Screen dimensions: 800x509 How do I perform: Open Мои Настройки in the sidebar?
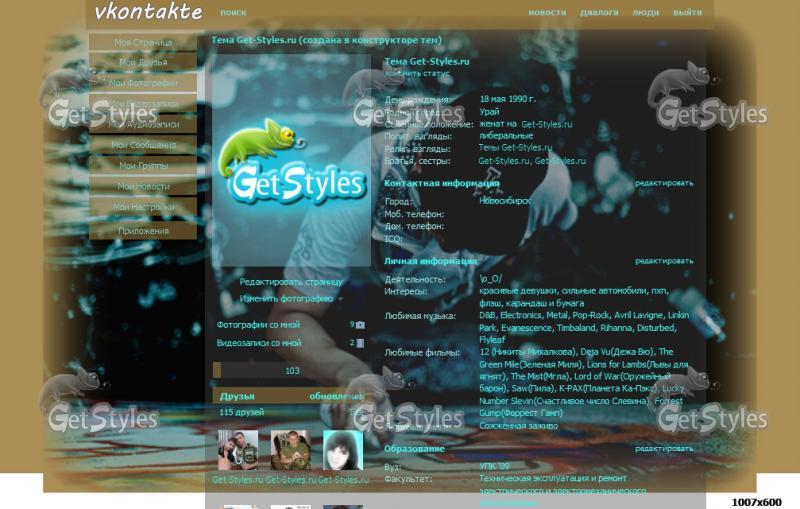coord(143,207)
